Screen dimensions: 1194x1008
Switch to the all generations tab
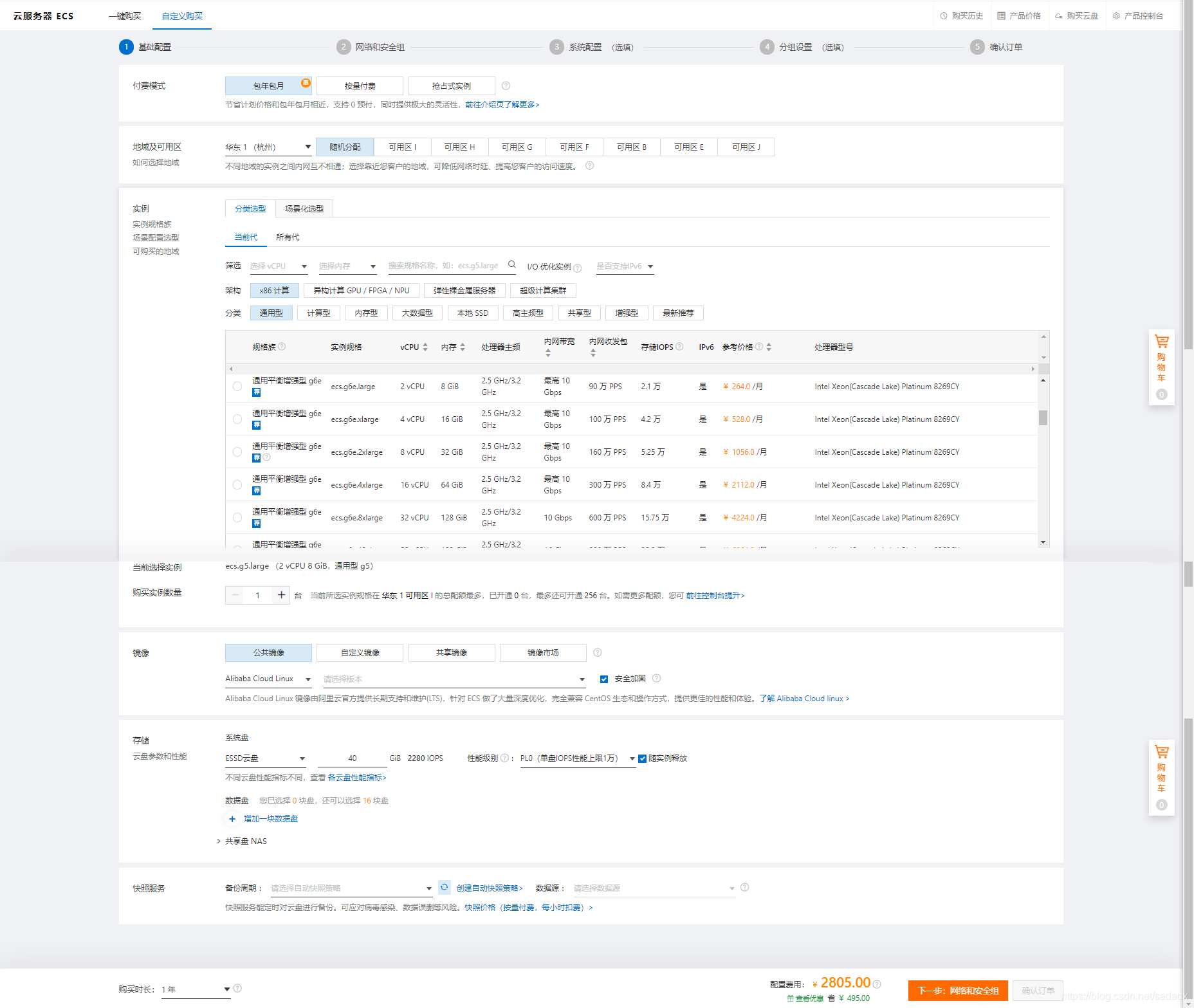(x=288, y=237)
